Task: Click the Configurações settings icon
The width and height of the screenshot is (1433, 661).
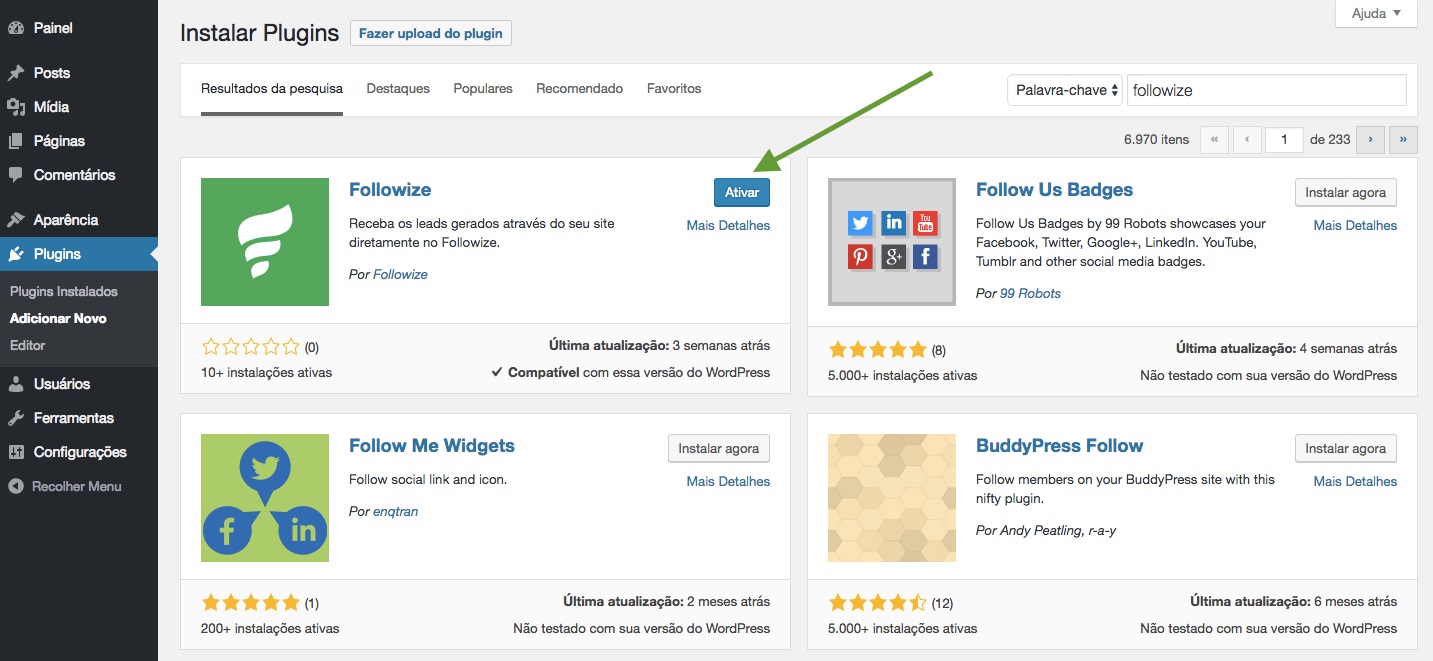Action: (x=16, y=452)
